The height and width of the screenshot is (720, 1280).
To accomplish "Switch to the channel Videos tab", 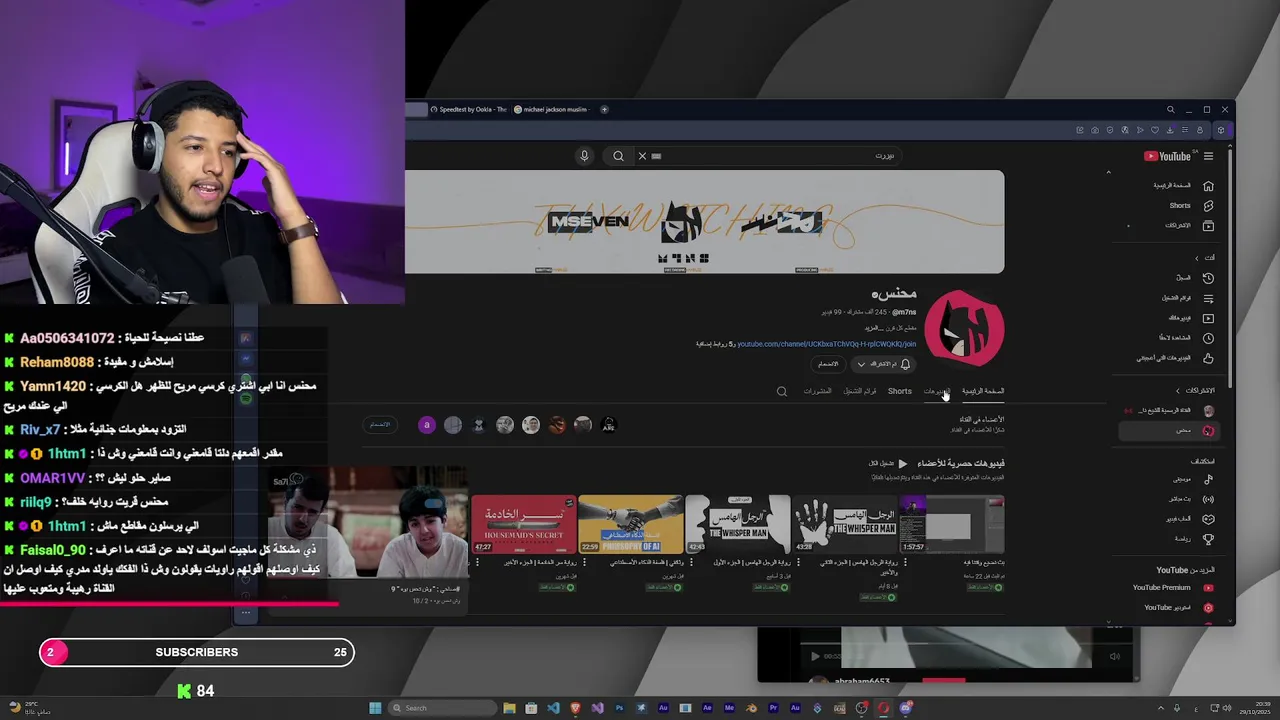I will pos(936,391).
